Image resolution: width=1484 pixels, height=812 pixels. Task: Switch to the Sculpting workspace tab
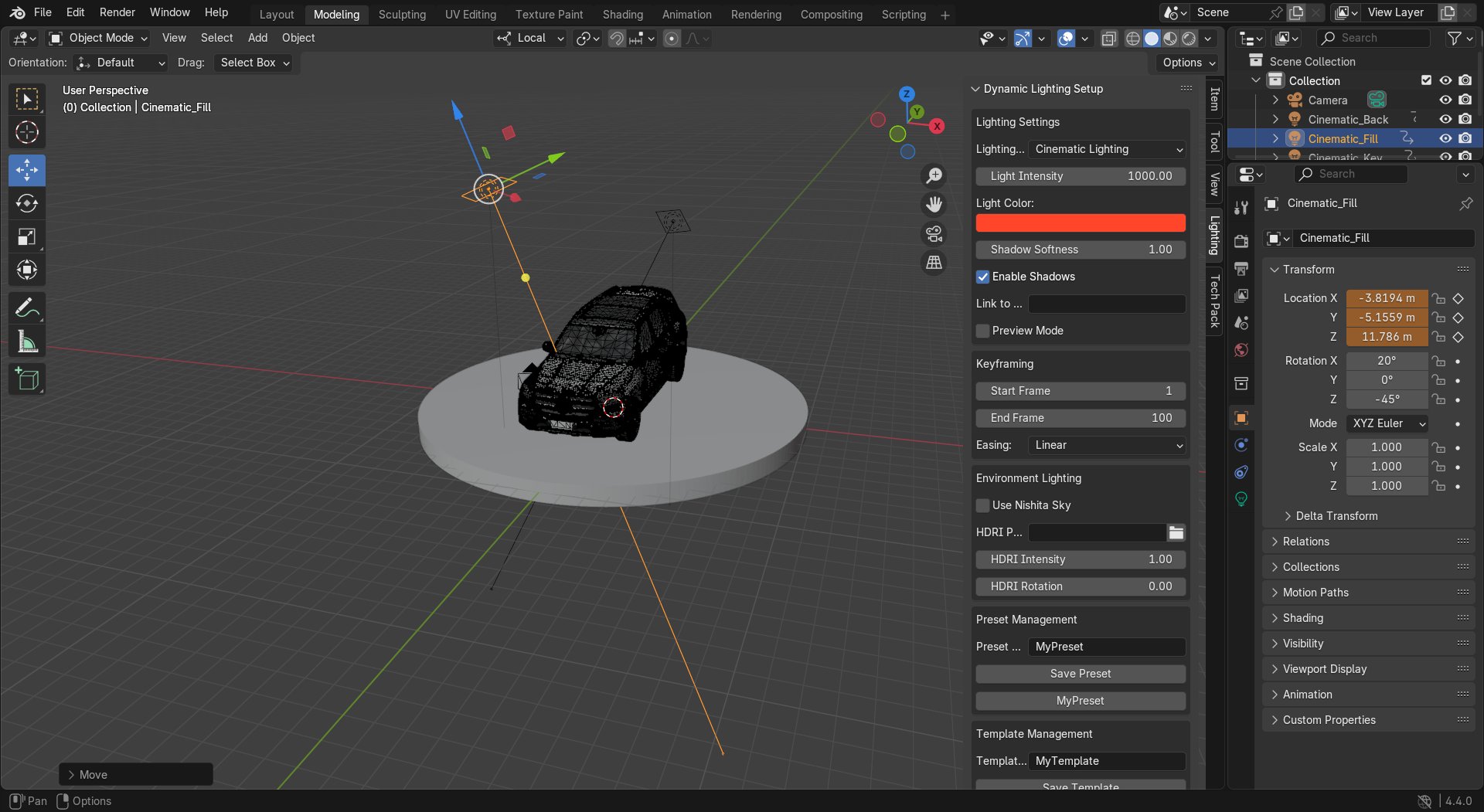(402, 14)
